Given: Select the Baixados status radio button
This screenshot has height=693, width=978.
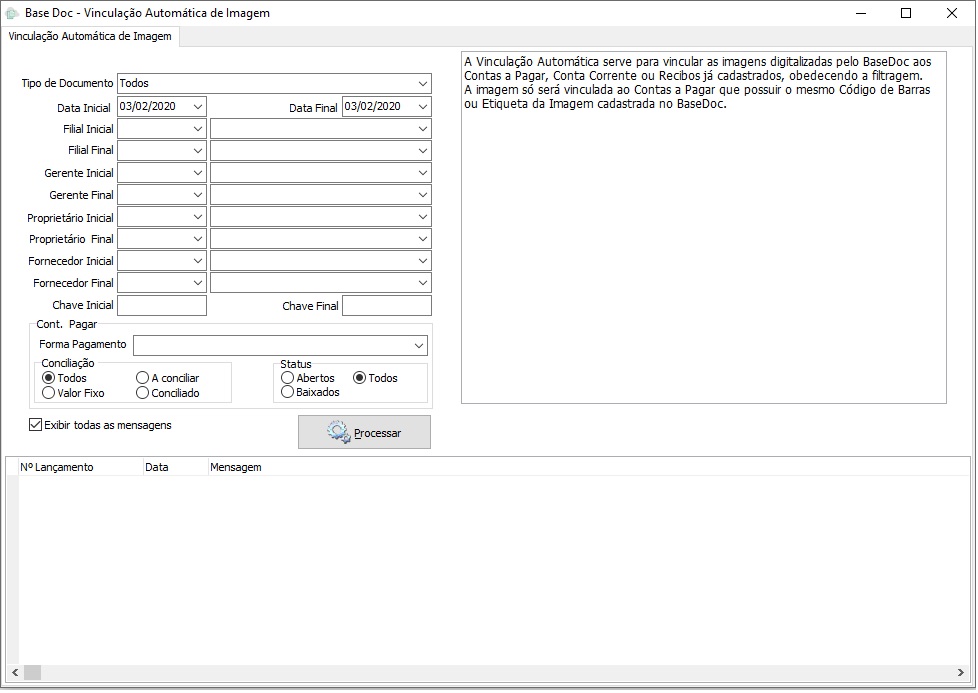Looking at the screenshot, I should click(x=287, y=392).
